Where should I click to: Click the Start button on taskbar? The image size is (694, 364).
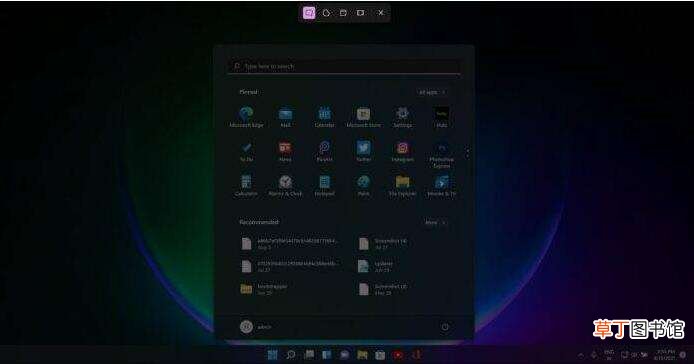coord(273,355)
